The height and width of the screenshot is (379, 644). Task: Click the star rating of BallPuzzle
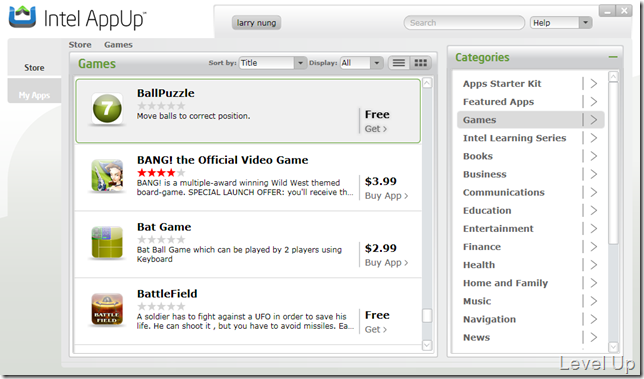click(161, 106)
